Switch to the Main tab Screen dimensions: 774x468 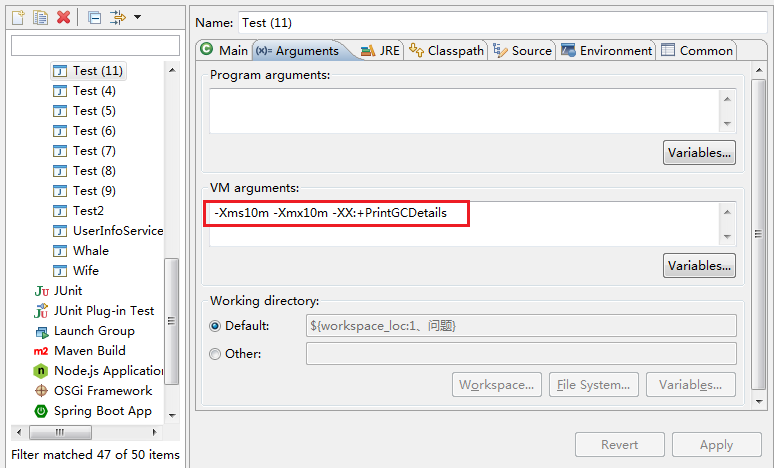click(x=225, y=50)
